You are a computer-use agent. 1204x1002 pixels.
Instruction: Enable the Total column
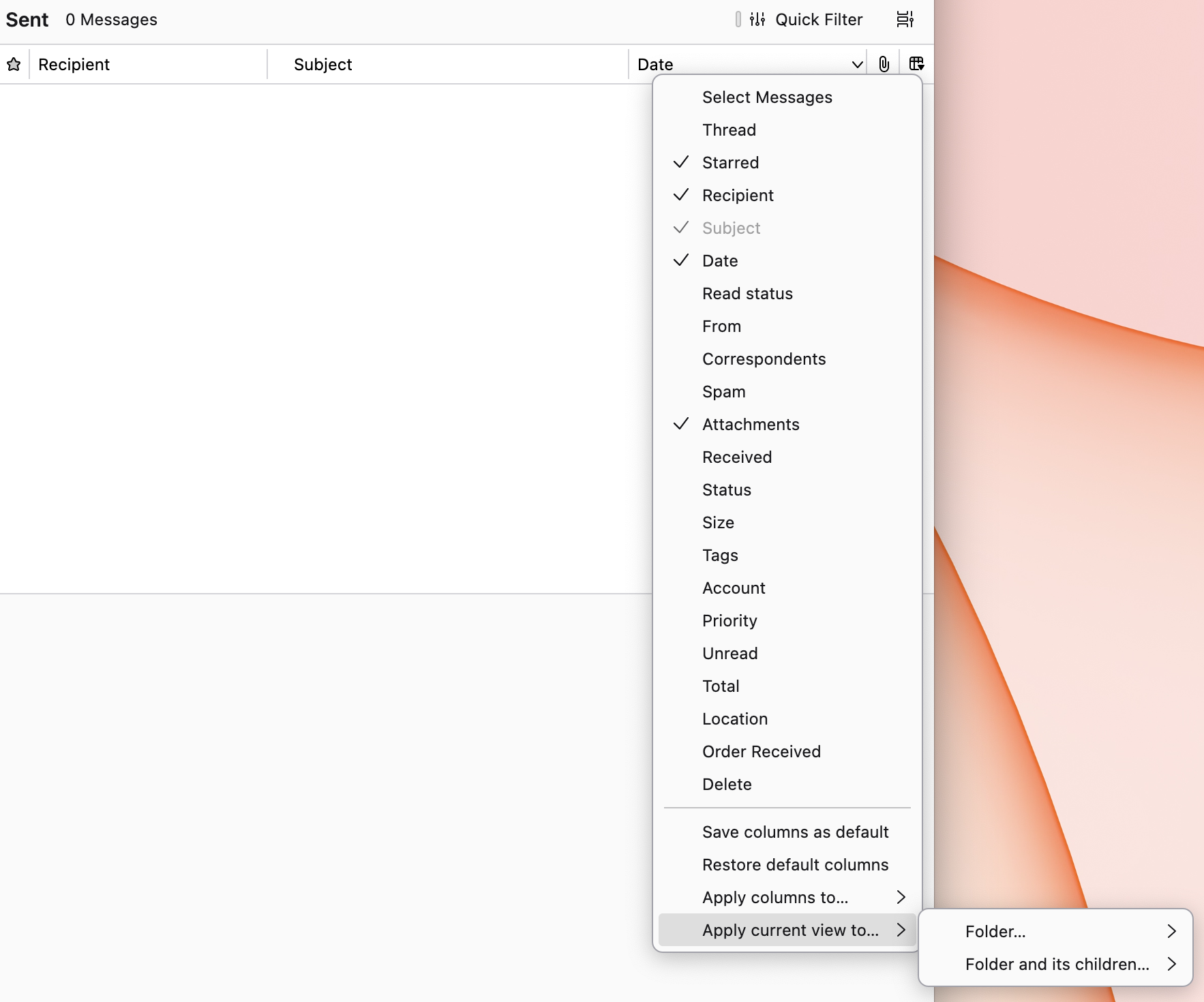pyautogui.click(x=787, y=686)
